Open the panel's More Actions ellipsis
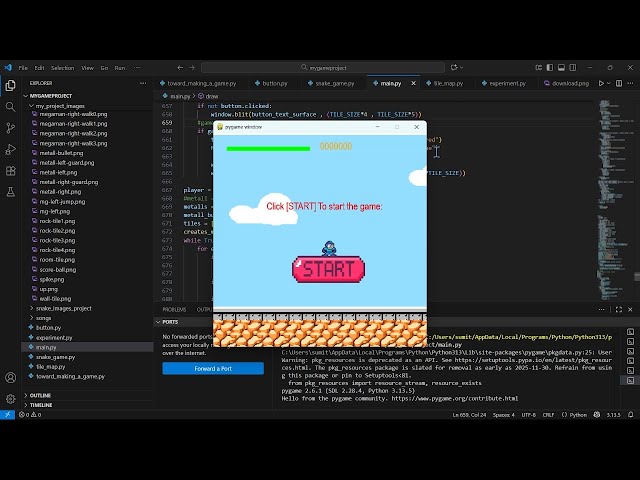Screen dimensions: 640x480 pos(602,310)
